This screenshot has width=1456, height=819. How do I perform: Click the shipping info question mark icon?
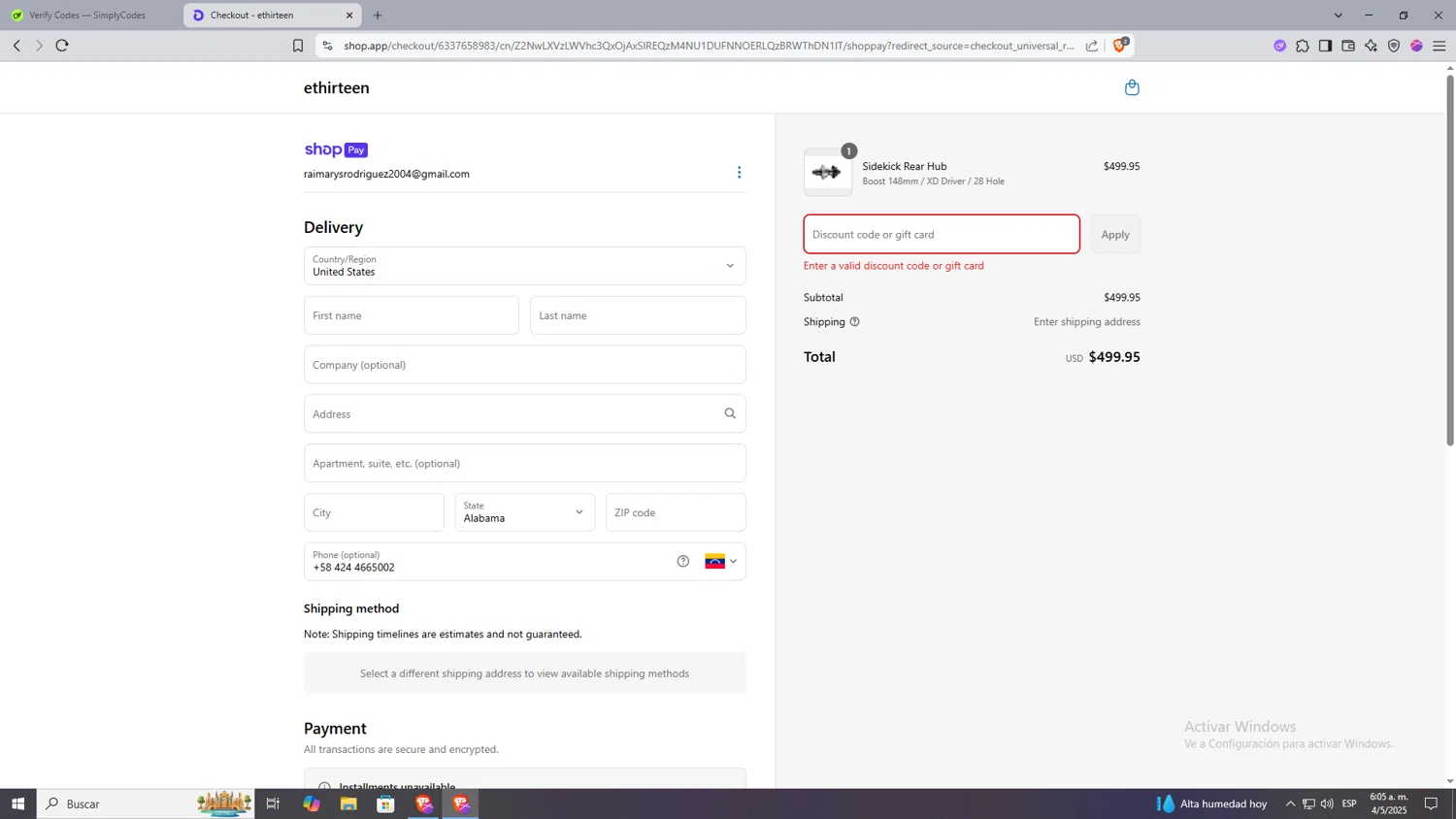coord(854,322)
